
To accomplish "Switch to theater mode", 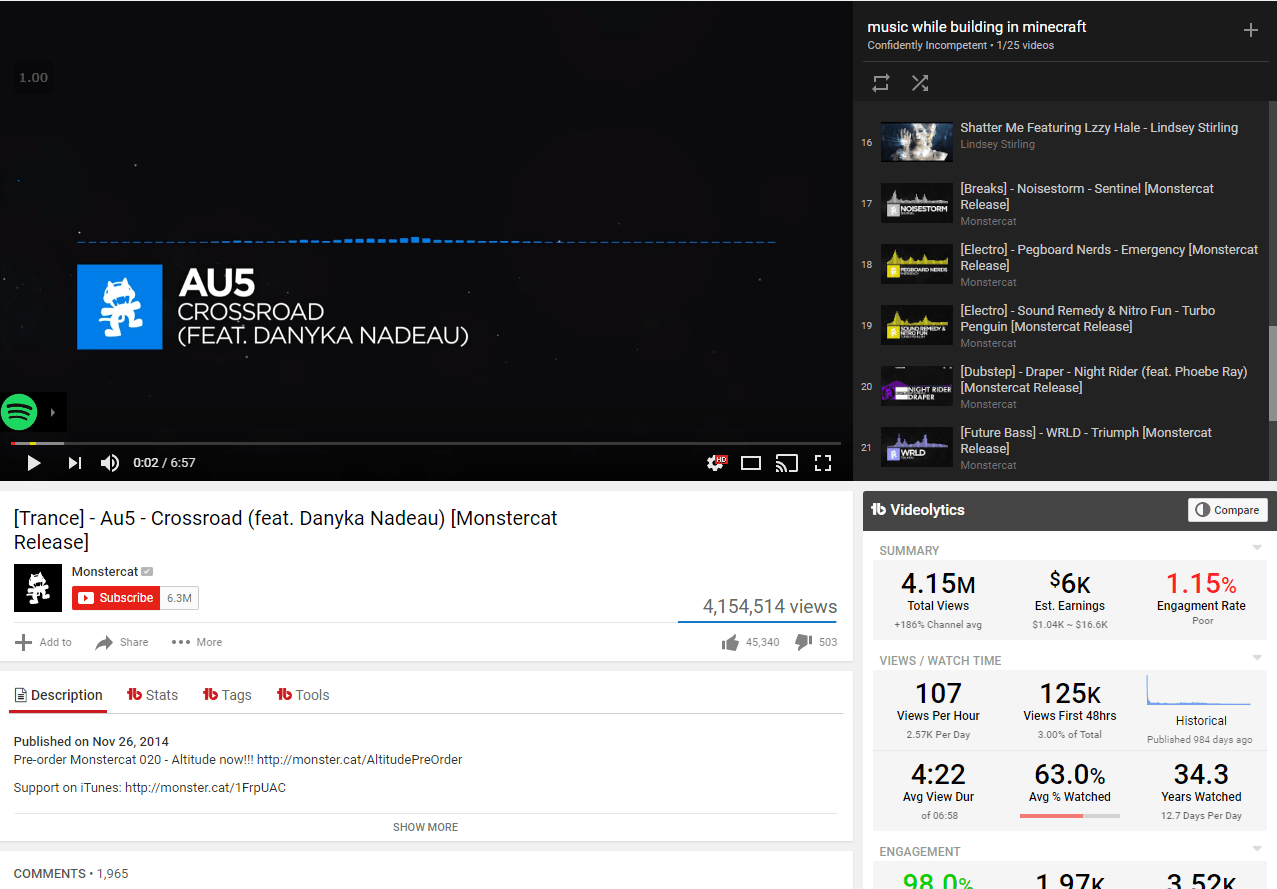I will [x=751, y=463].
